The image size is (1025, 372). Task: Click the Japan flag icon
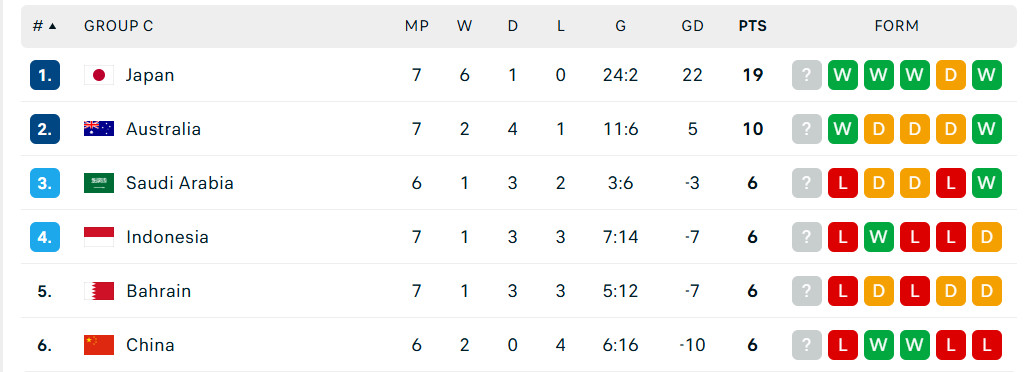[99, 75]
